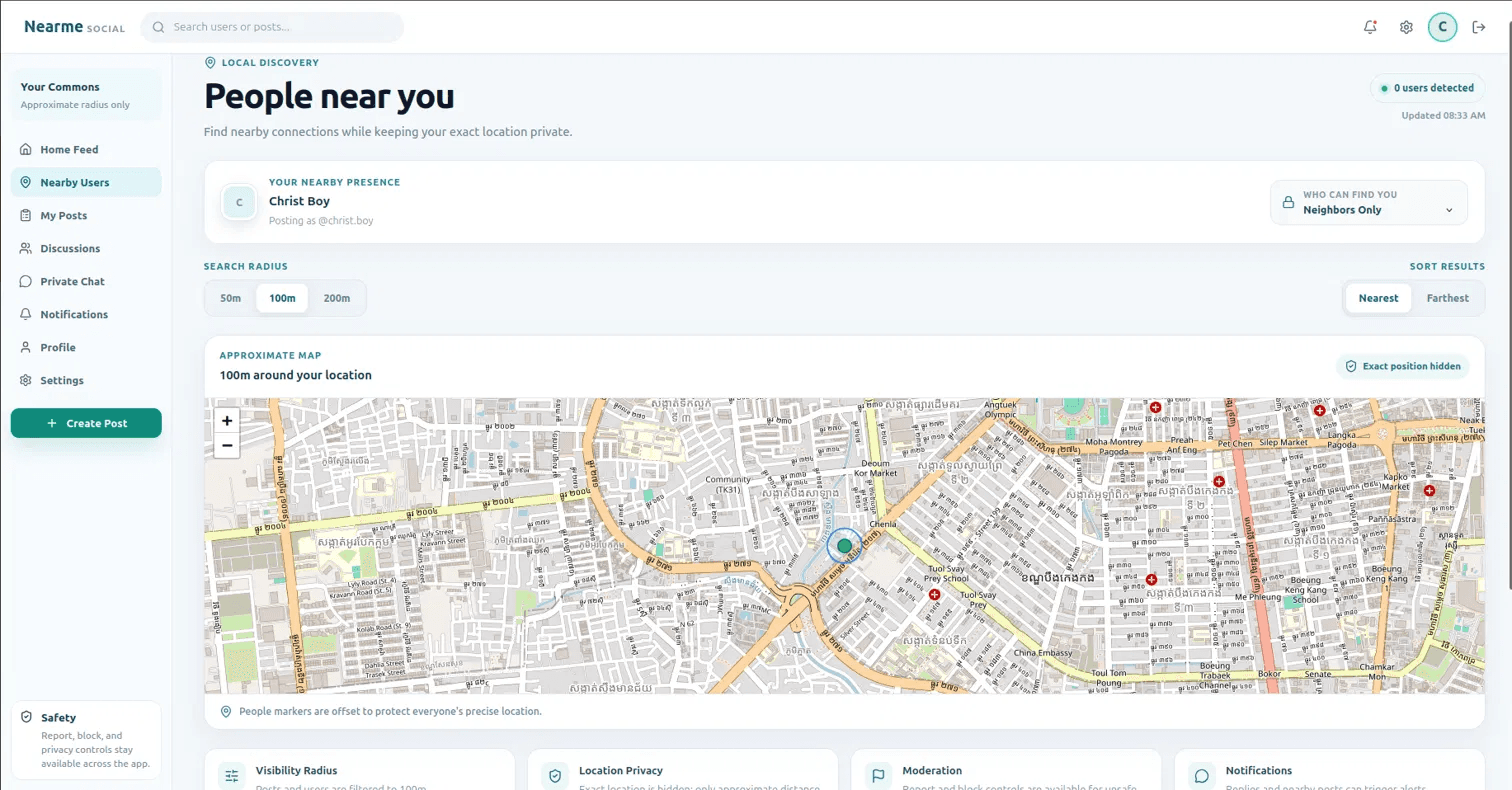Click the 0 users detected badge
This screenshot has height=790, width=1512.
point(1427,88)
